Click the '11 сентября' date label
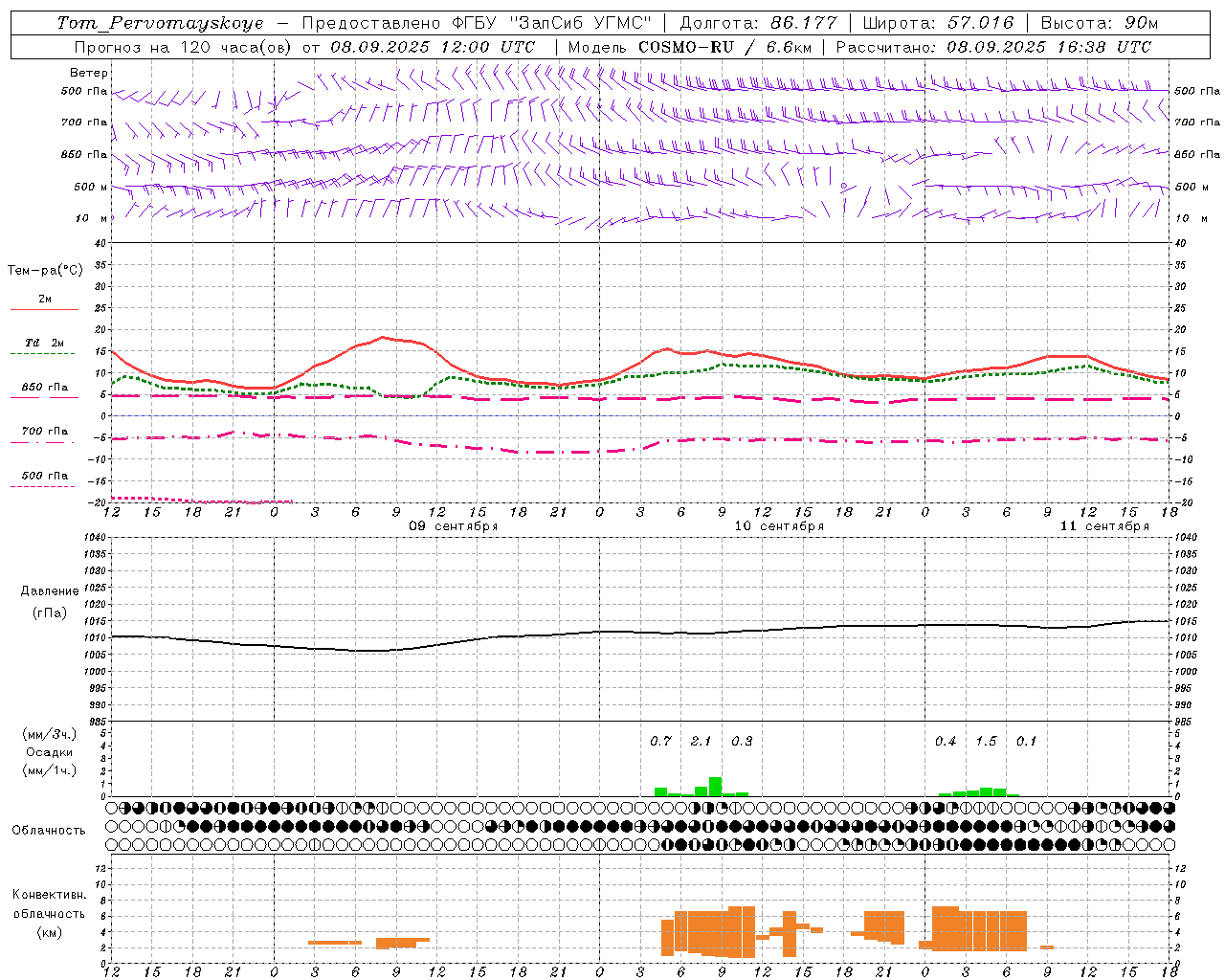Screen dimensions: 1225x980 [x=1104, y=526]
